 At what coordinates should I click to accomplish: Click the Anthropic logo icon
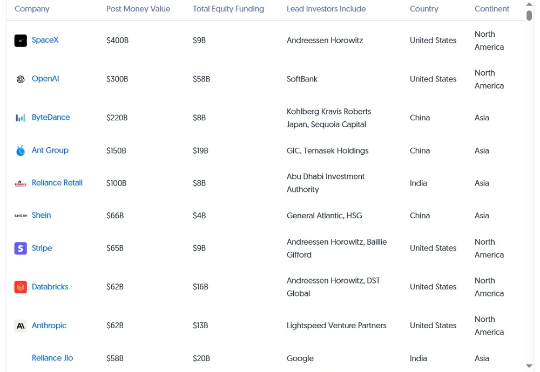pos(20,326)
